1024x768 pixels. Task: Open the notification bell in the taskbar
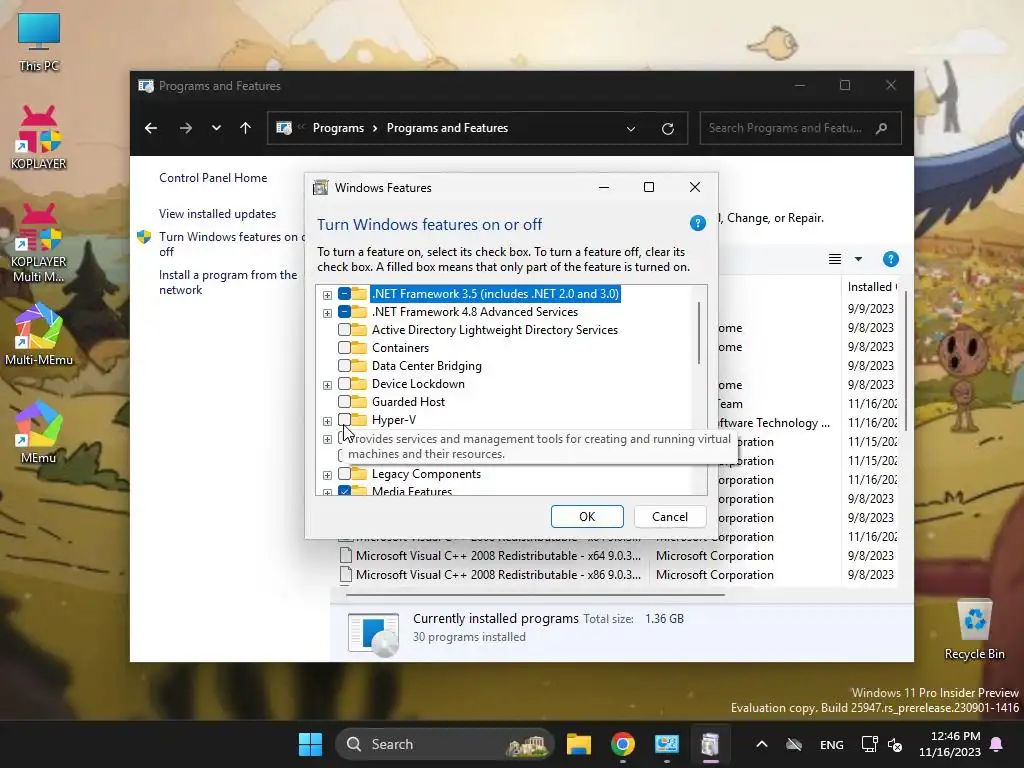click(x=997, y=744)
